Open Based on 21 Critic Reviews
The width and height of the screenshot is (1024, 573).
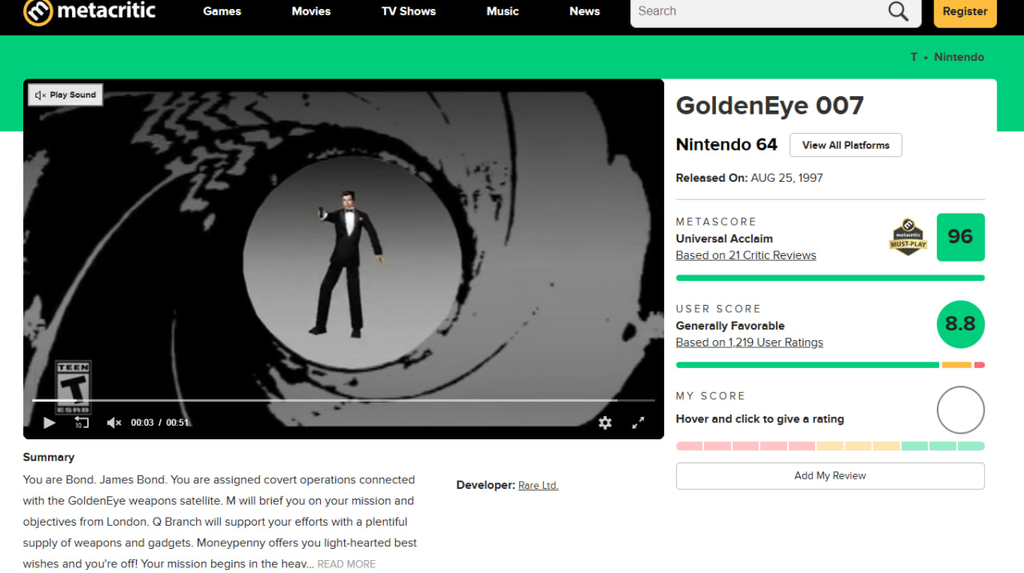[746, 255]
